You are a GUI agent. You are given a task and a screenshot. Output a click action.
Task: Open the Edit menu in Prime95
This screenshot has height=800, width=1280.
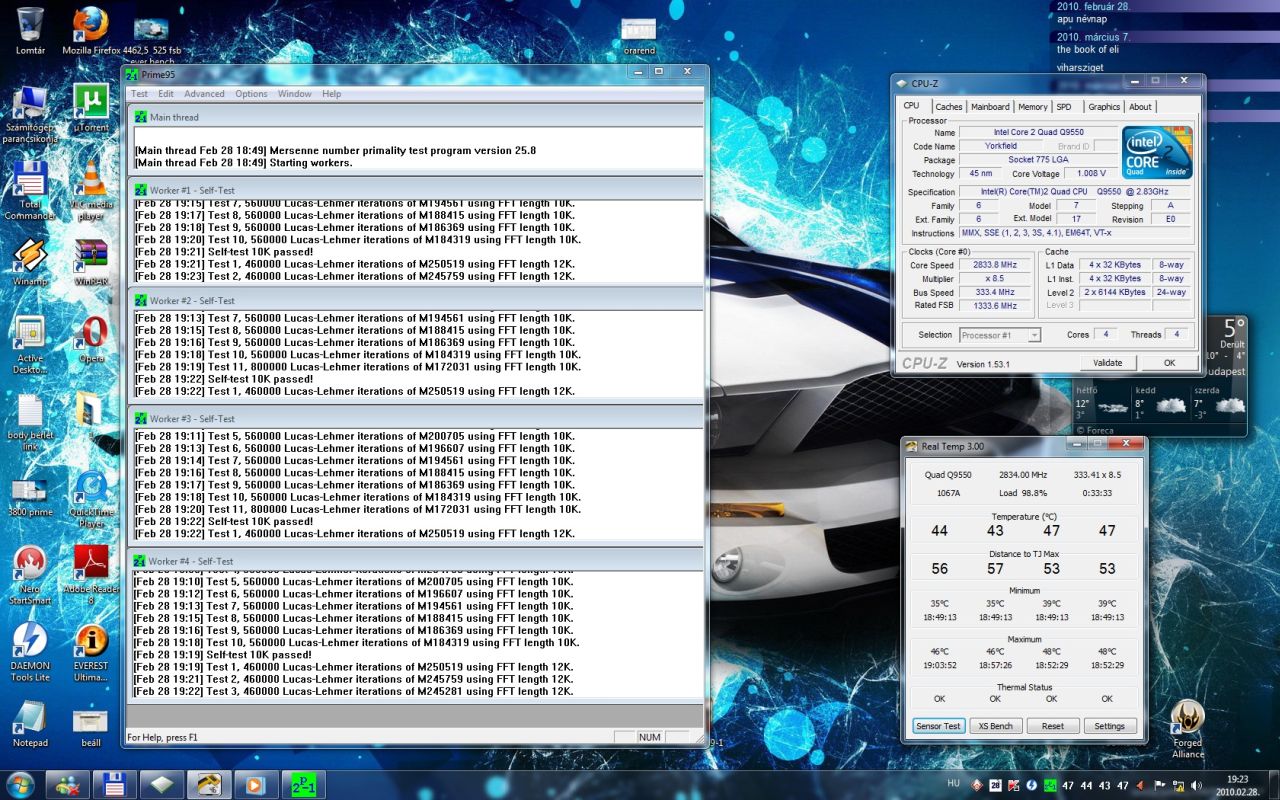[165, 94]
